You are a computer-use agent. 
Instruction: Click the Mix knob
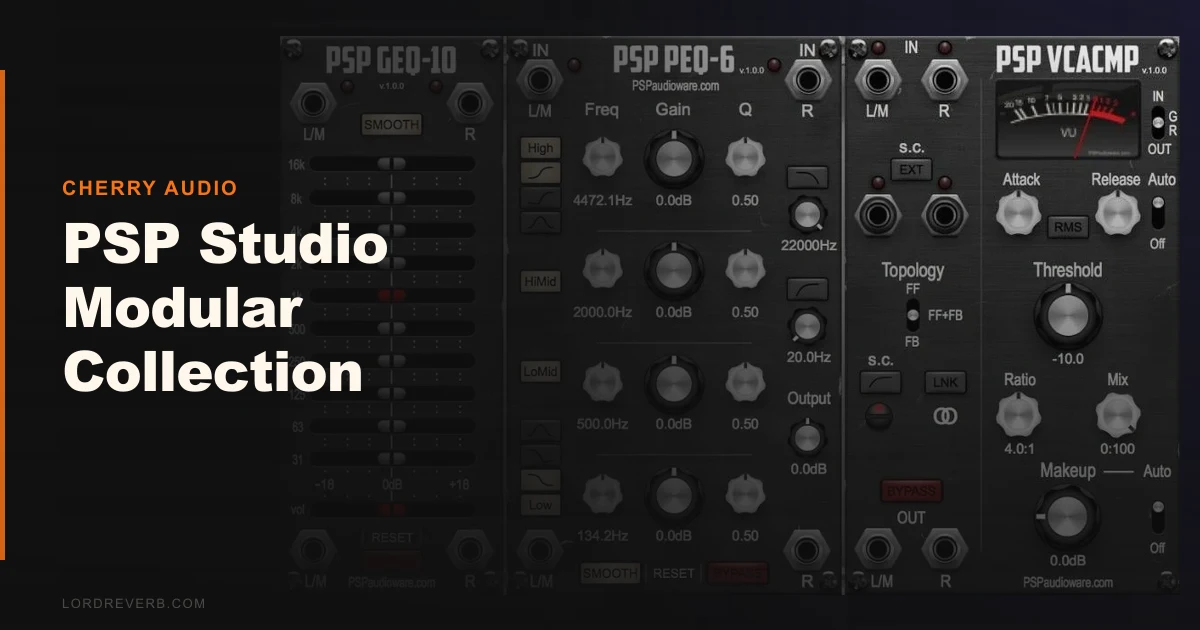(1117, 413)
